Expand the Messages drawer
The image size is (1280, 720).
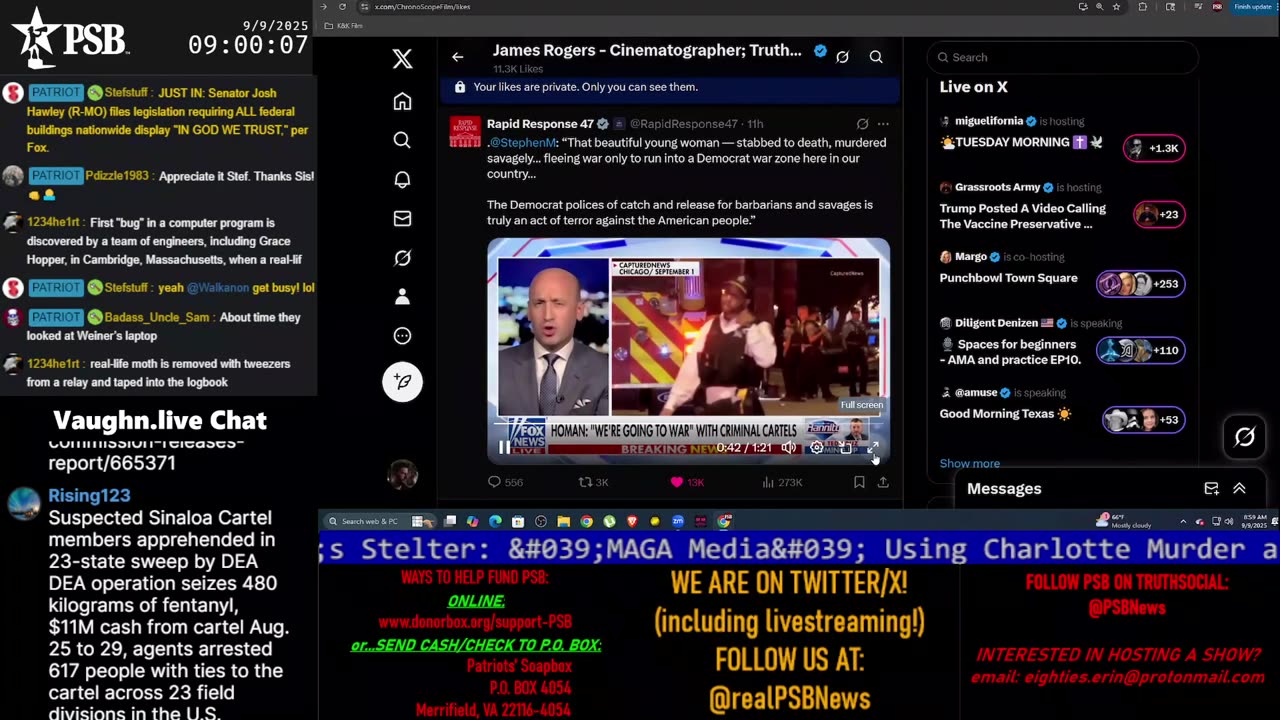tap(1239, 488)
